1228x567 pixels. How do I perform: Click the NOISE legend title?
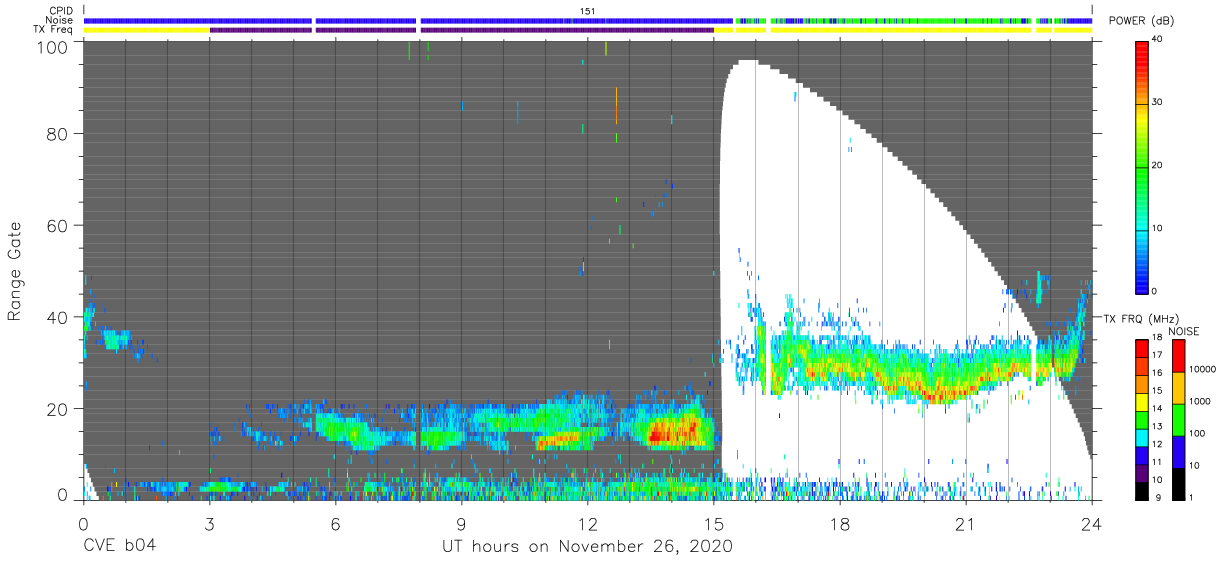[x=1184, y=331]
